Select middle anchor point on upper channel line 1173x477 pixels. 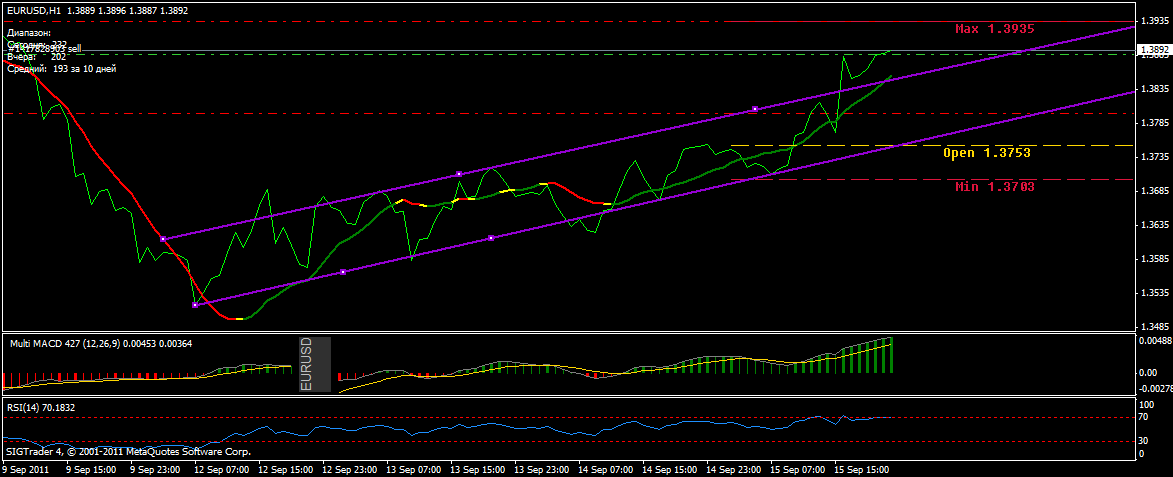[459, 174]
